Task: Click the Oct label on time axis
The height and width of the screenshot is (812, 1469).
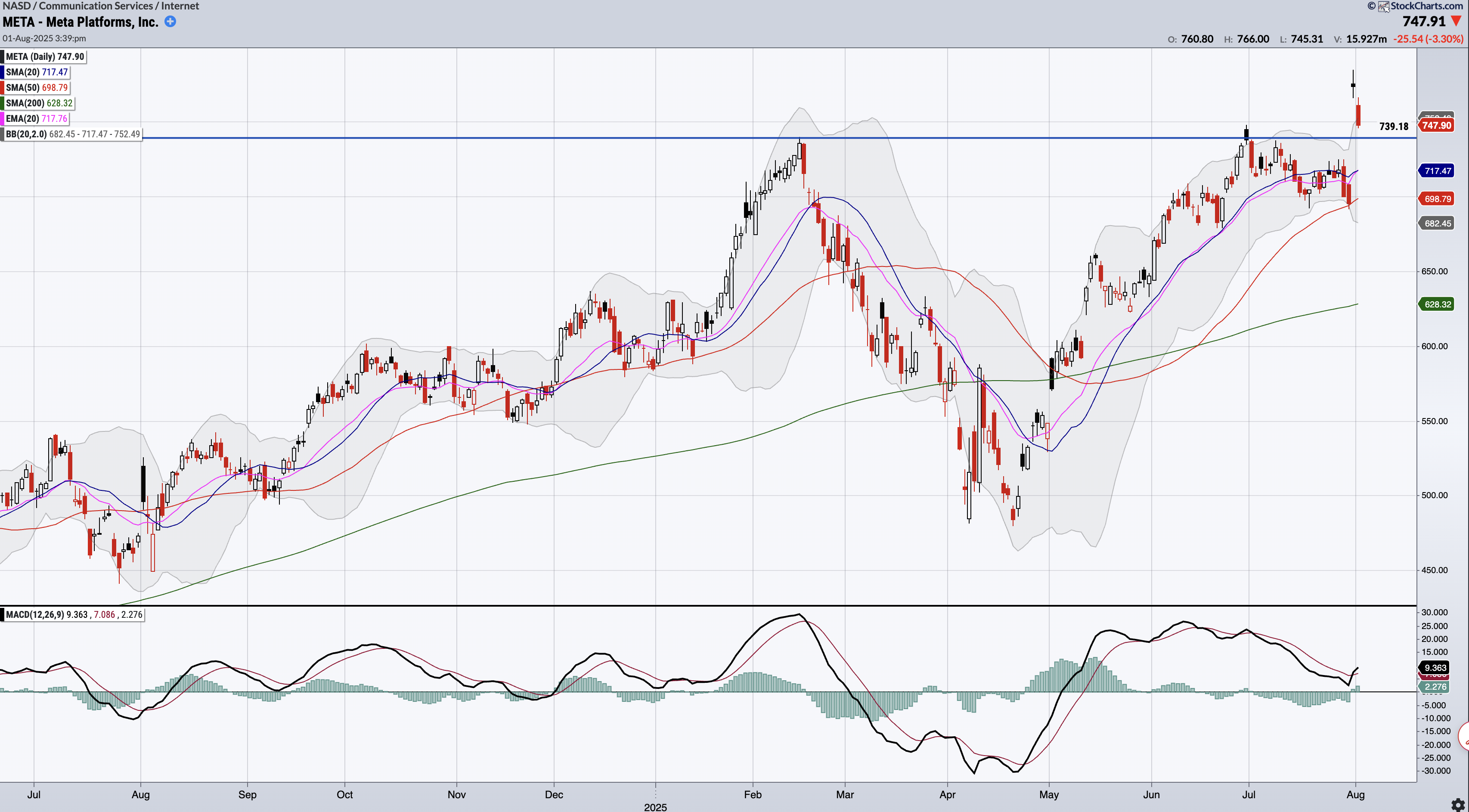Action: click(x=344, y=794)
